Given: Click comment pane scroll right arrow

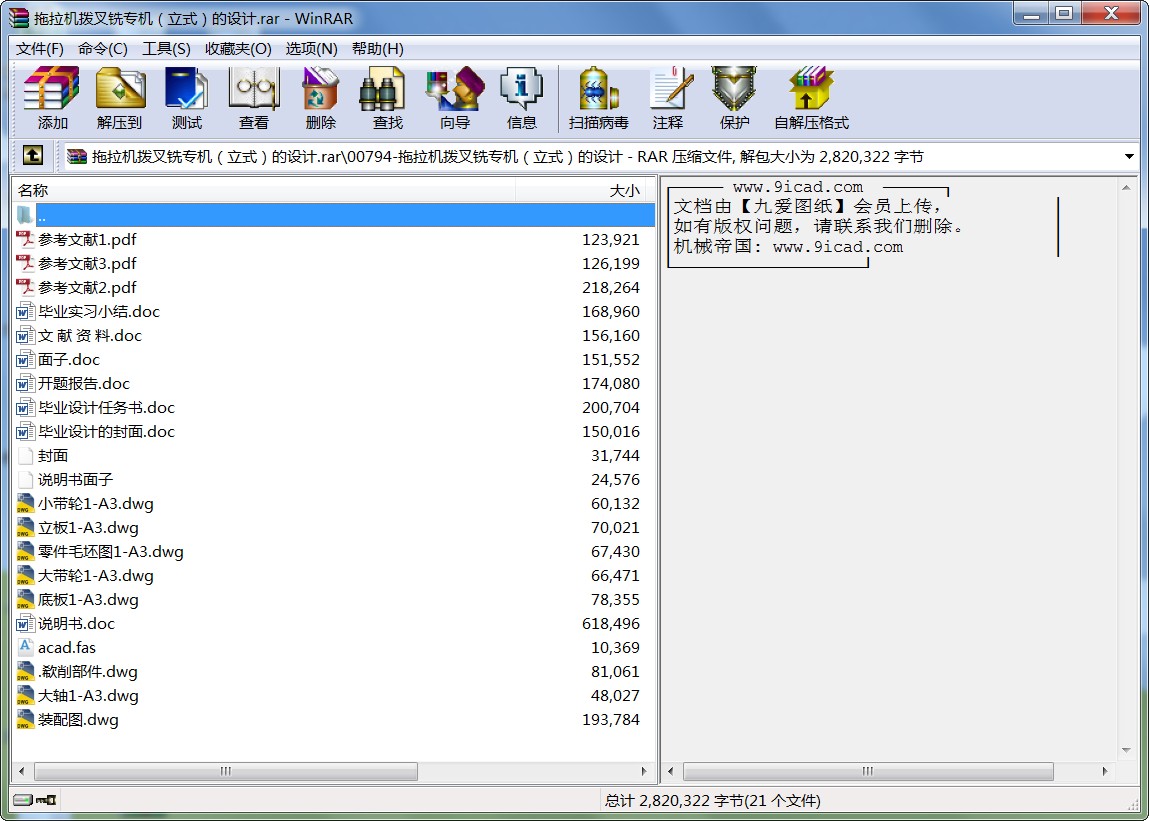Looking at the screenshot, I should pyautogui.click(x=1105, y=771).
